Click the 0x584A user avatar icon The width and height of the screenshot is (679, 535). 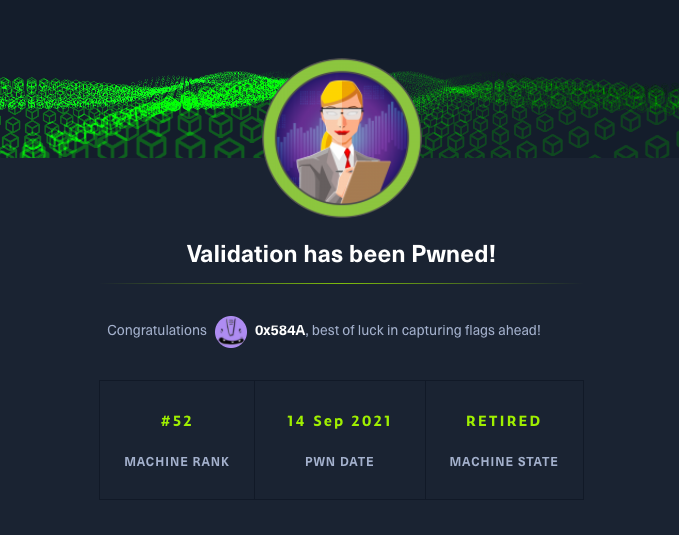click(231, 331)
